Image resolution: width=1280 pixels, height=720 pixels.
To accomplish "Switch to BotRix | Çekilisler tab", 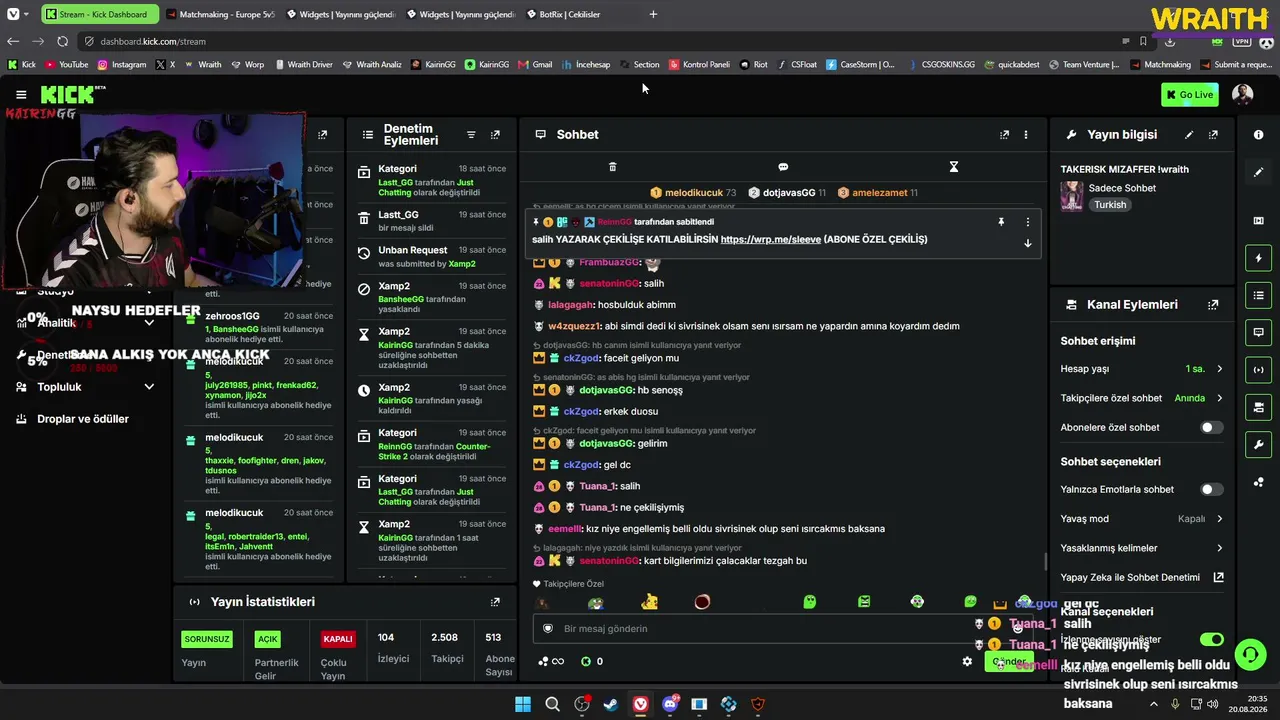I will [578, 14].
